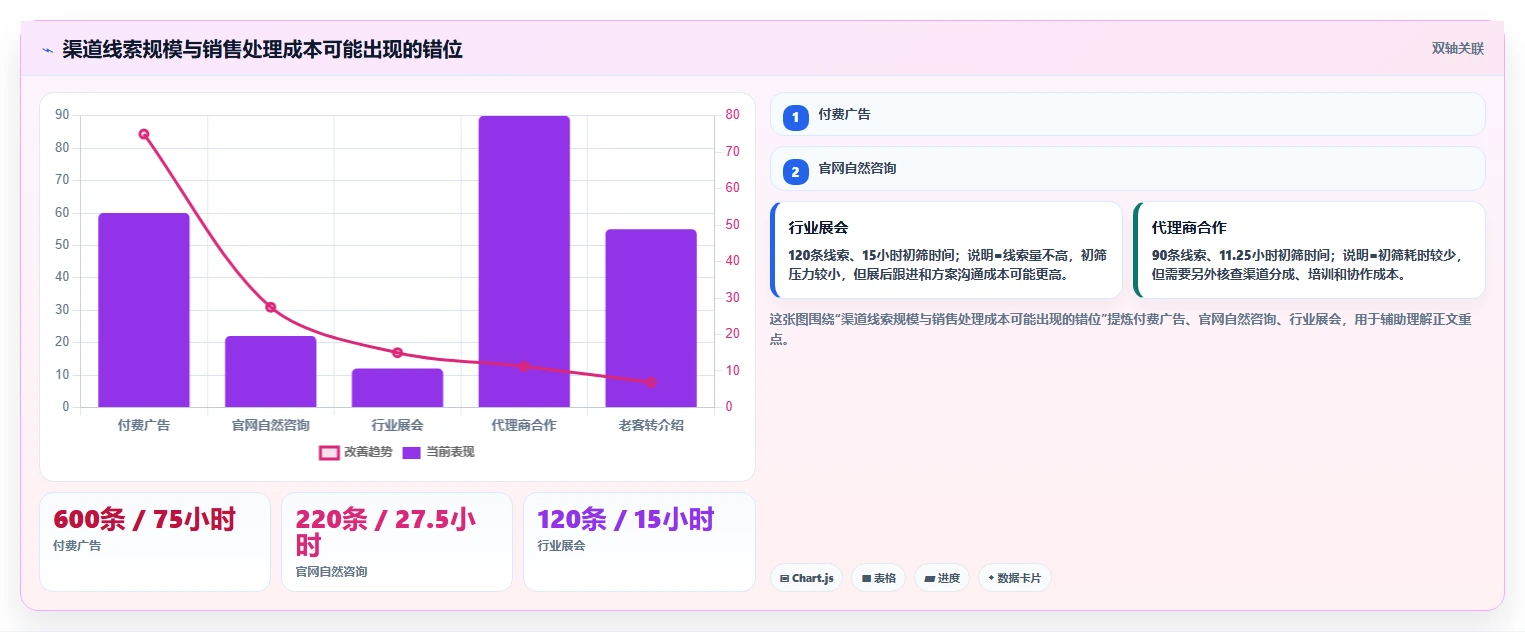
Task: Click numbered badge 2 for 官网自然咨询
Action: point(796,172)
